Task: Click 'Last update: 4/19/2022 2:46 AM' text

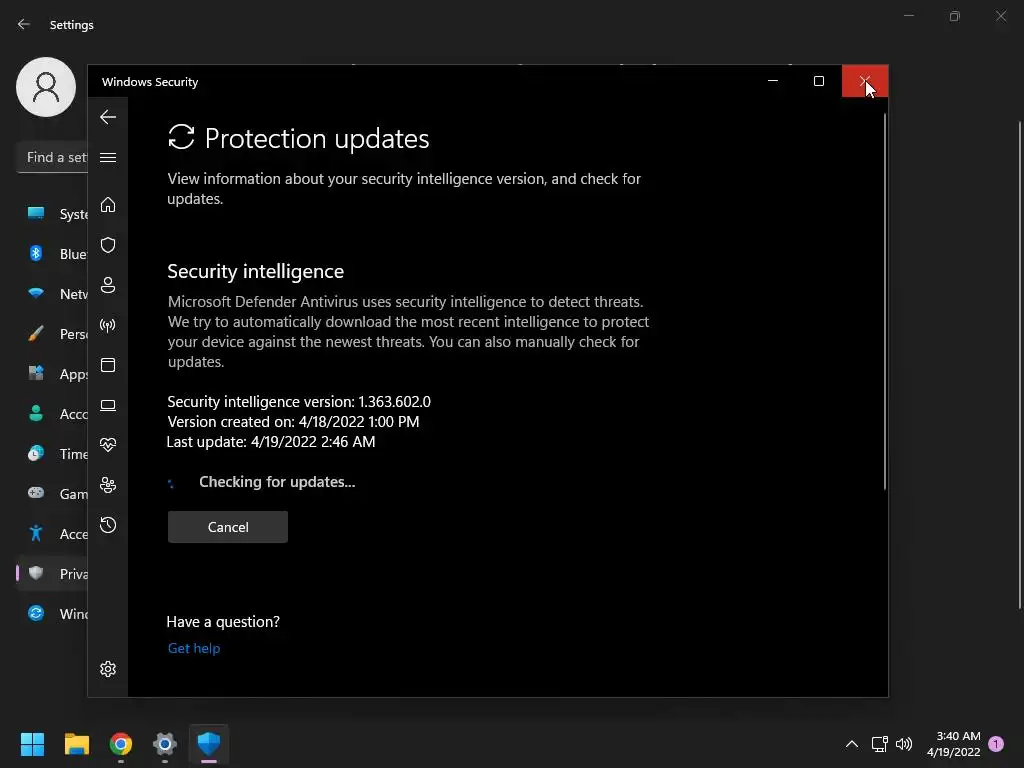Action: 271,442
